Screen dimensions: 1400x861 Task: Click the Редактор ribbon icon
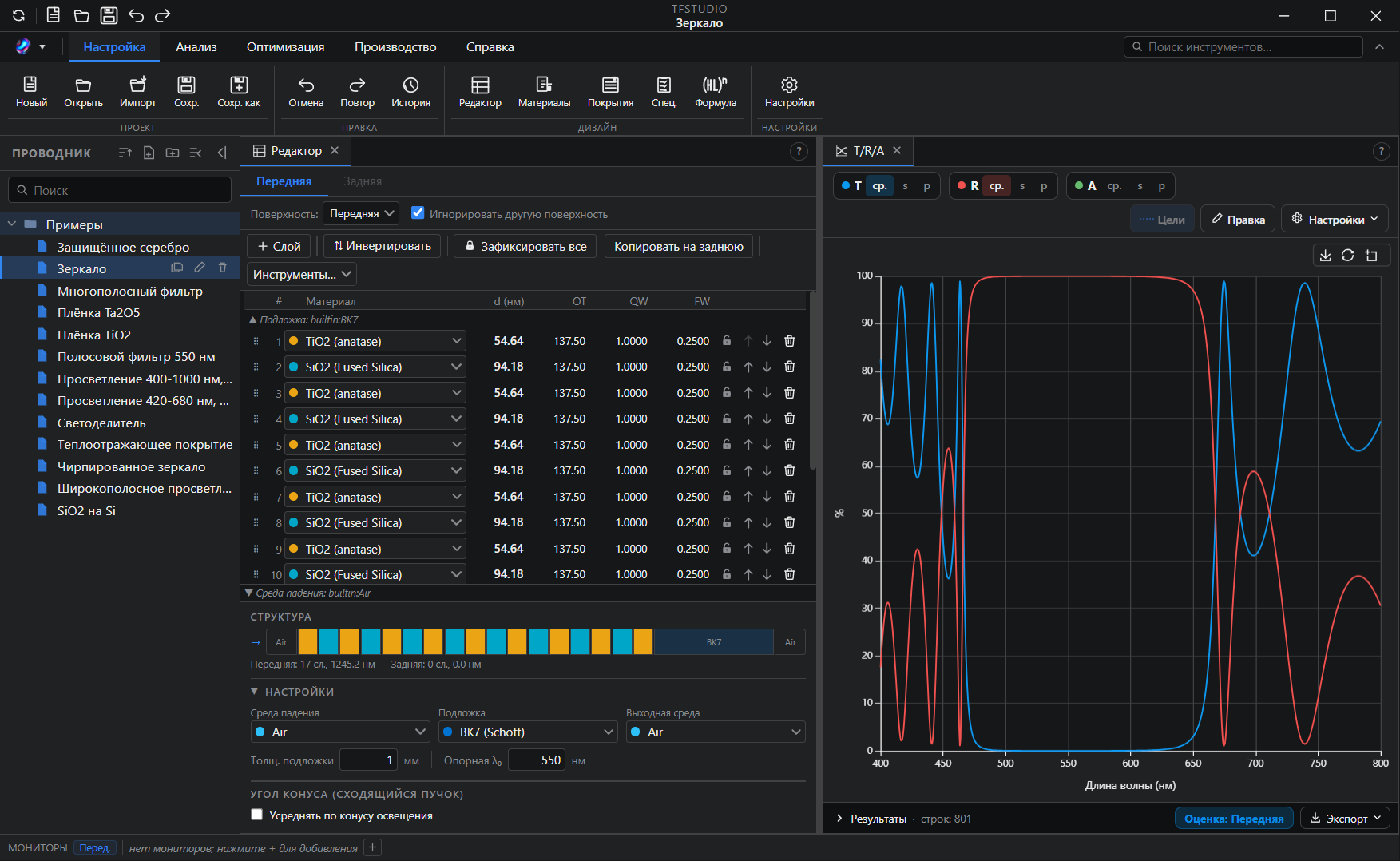click(x=480, y=92)
